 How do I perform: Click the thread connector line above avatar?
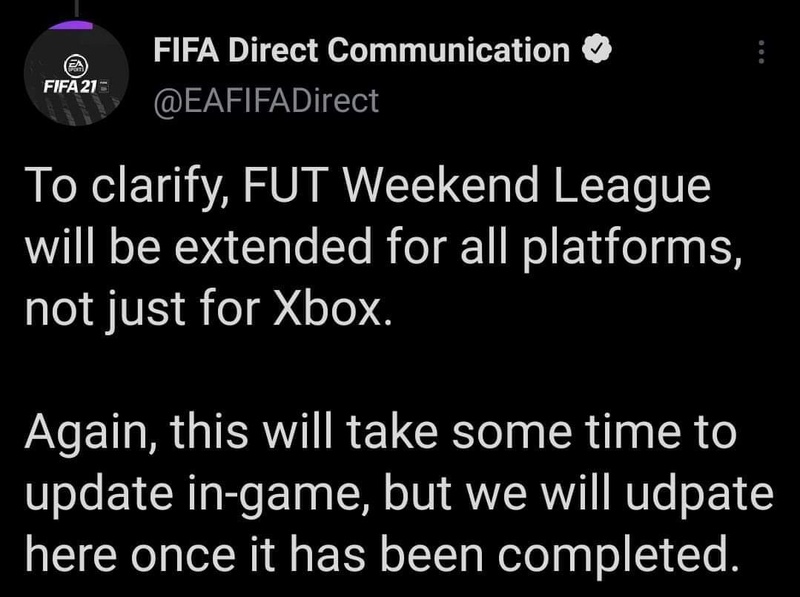(x=76, y=8)
